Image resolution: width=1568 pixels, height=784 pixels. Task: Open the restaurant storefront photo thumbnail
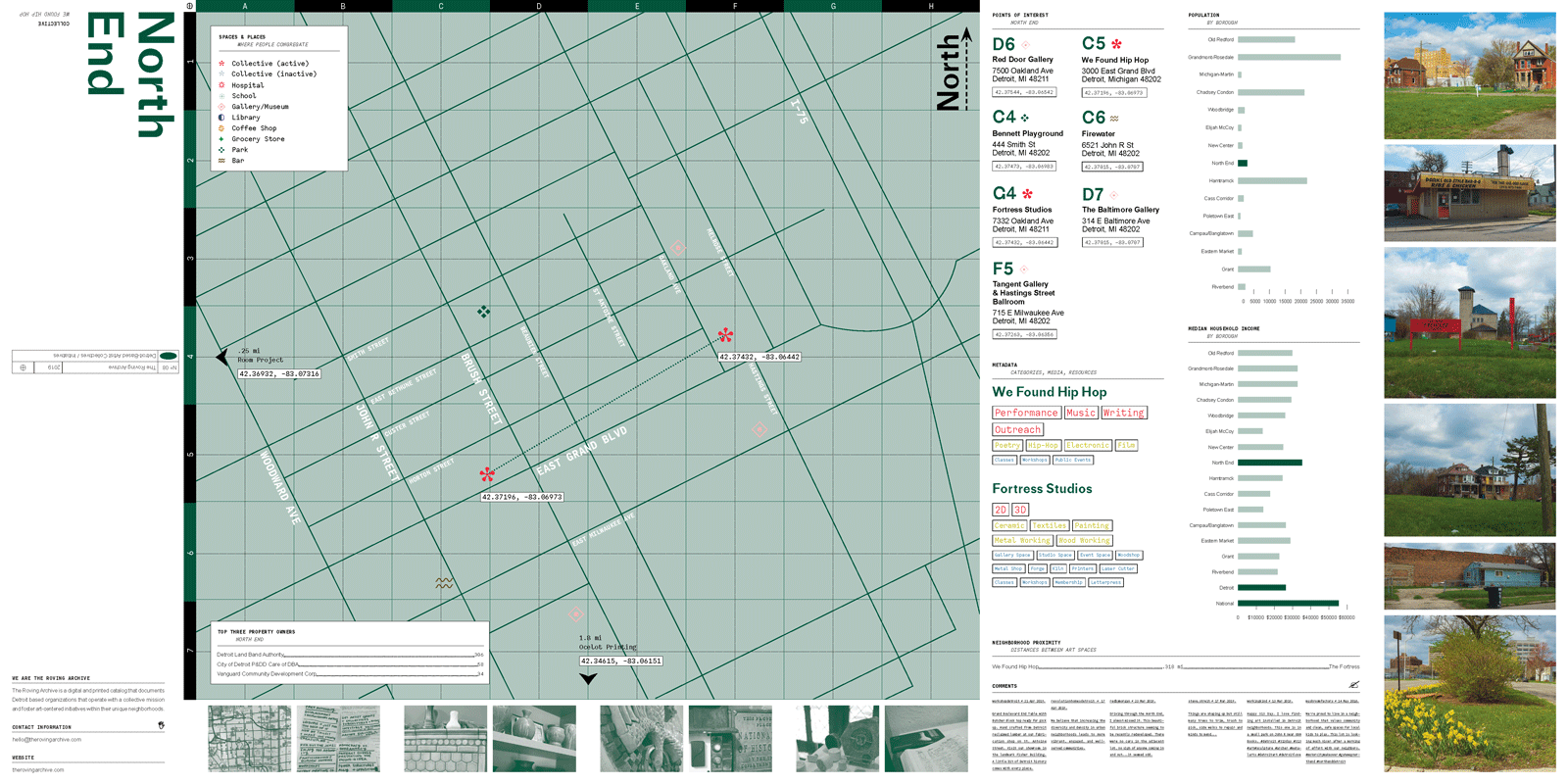coord(1469,193)
